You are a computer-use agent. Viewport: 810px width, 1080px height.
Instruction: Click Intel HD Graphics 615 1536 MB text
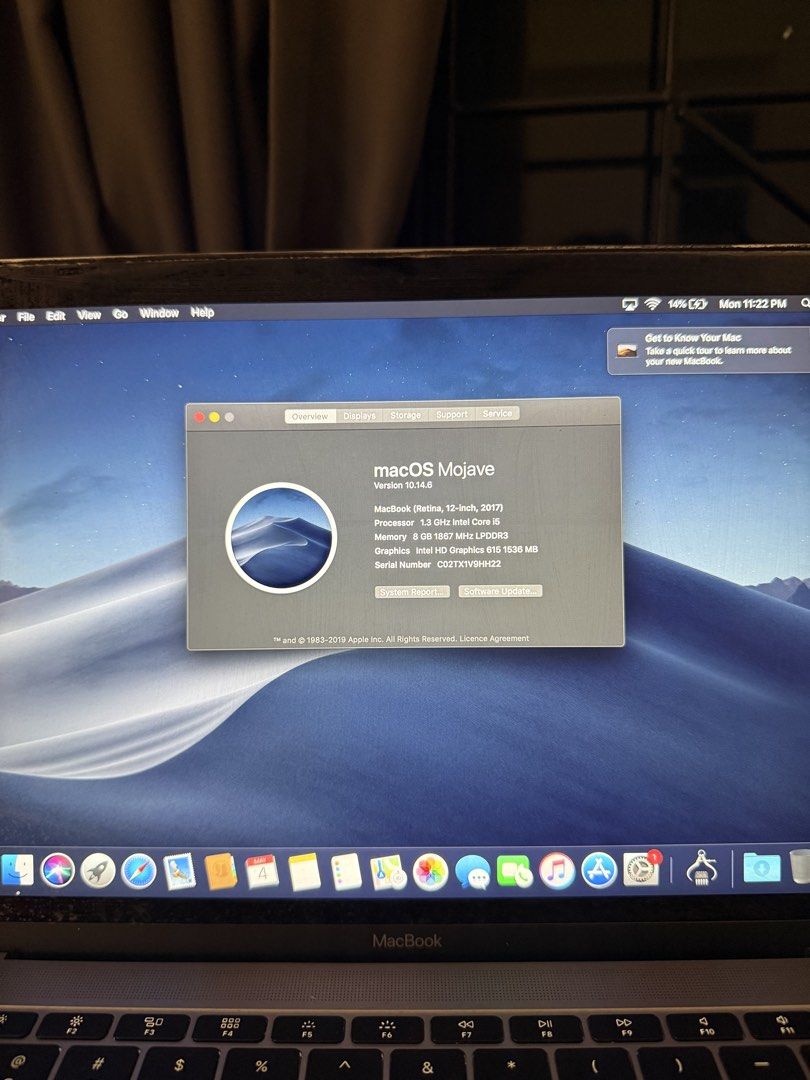[x=477, y=550]
